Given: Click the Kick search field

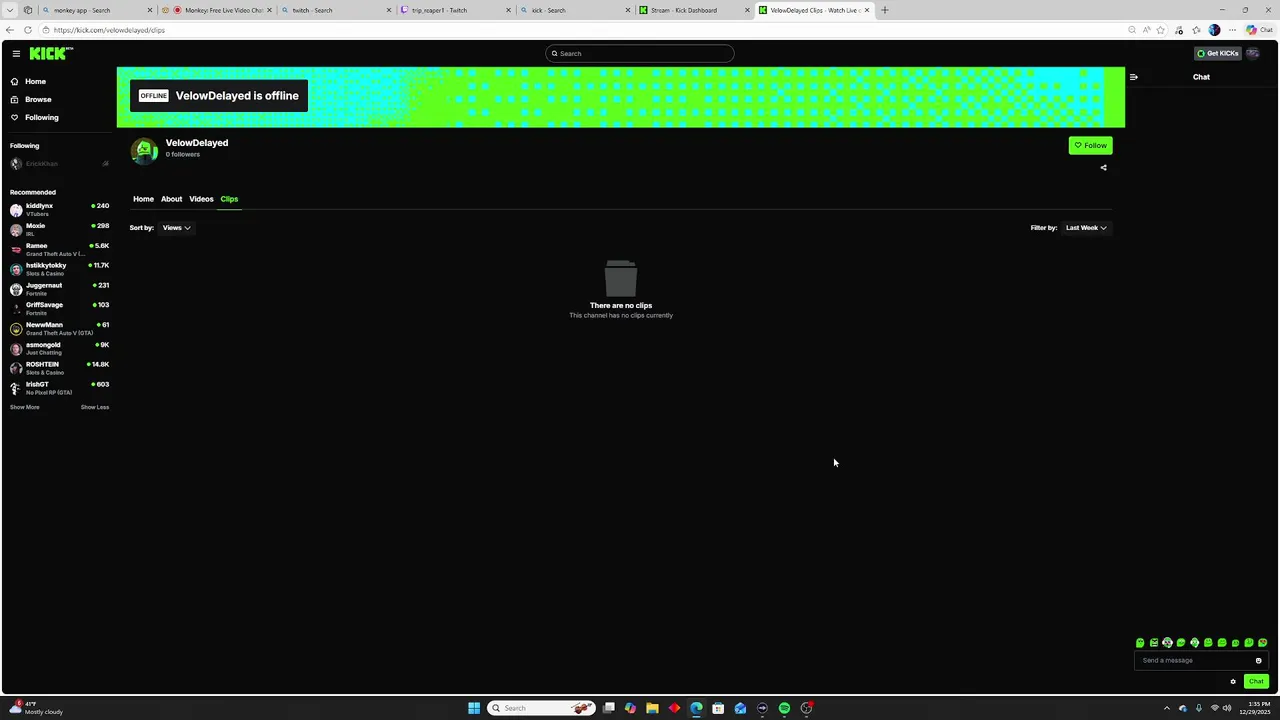Looking at the screenshot, I should click(640, 53).
